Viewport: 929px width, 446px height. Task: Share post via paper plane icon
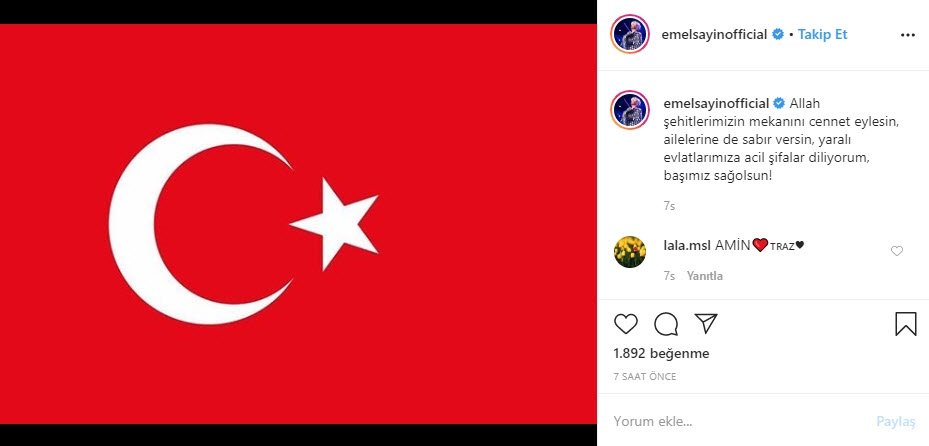pos(706,323)
